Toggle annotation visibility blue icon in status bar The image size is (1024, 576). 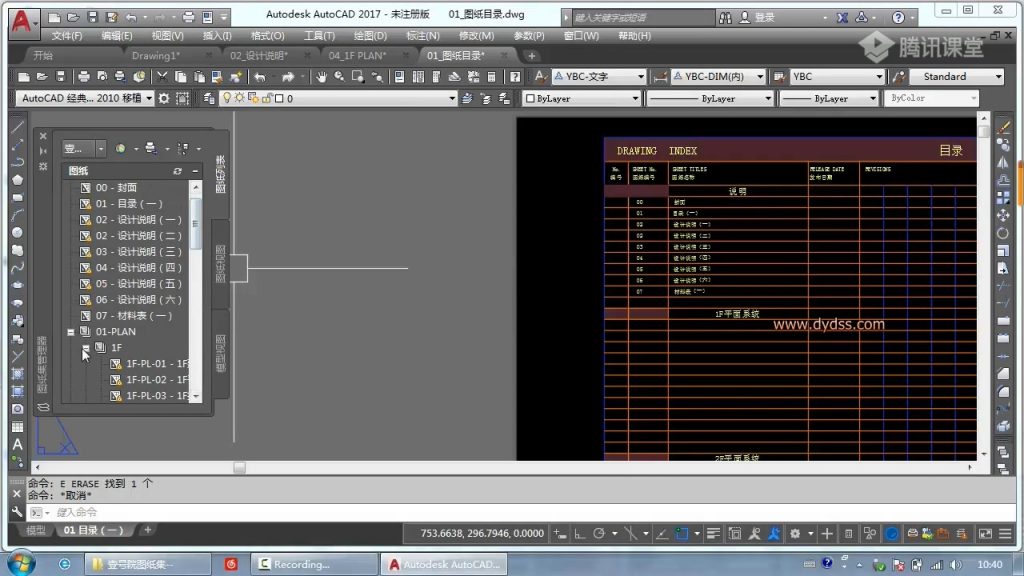[774, 534]
